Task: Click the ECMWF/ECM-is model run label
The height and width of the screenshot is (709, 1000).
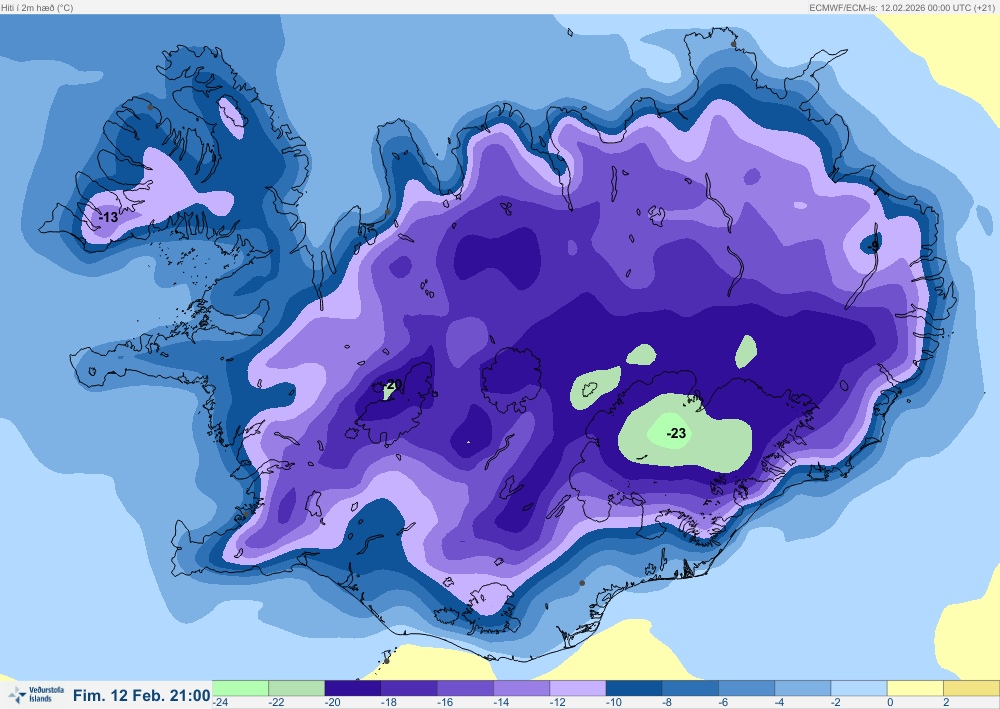Action: (901, 8)
